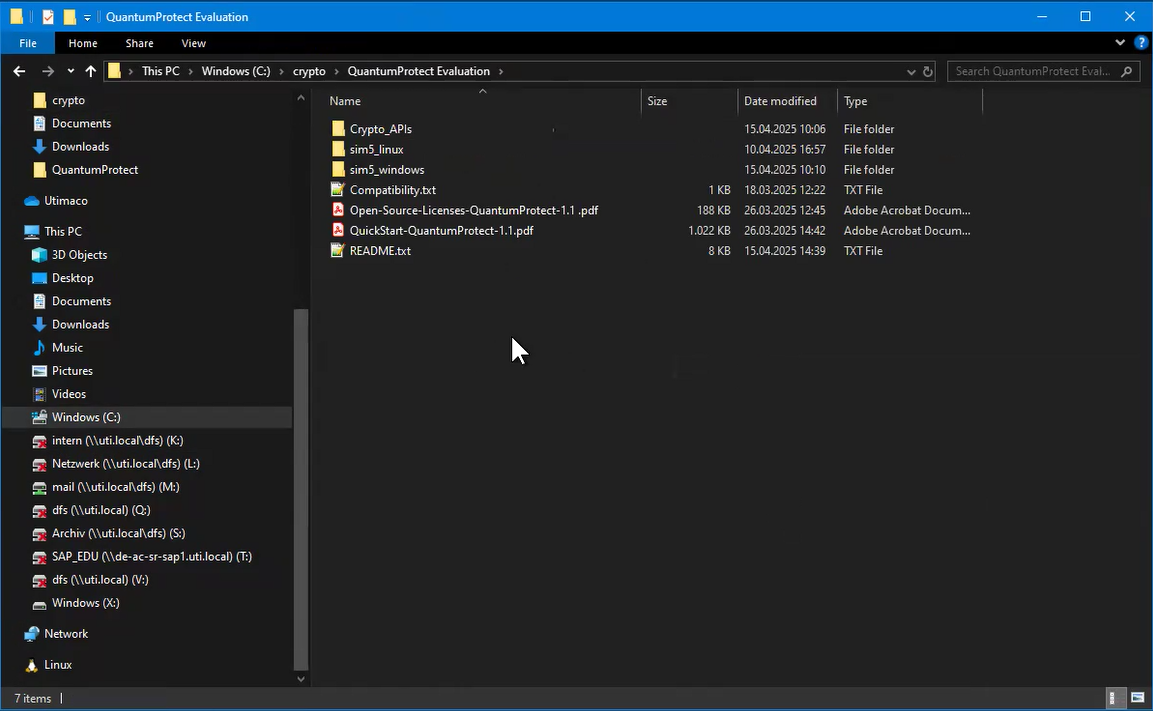Click the Pictures icon in sidebar
The height and width of the screenshot is (711, 1153).
click(39, 371)
